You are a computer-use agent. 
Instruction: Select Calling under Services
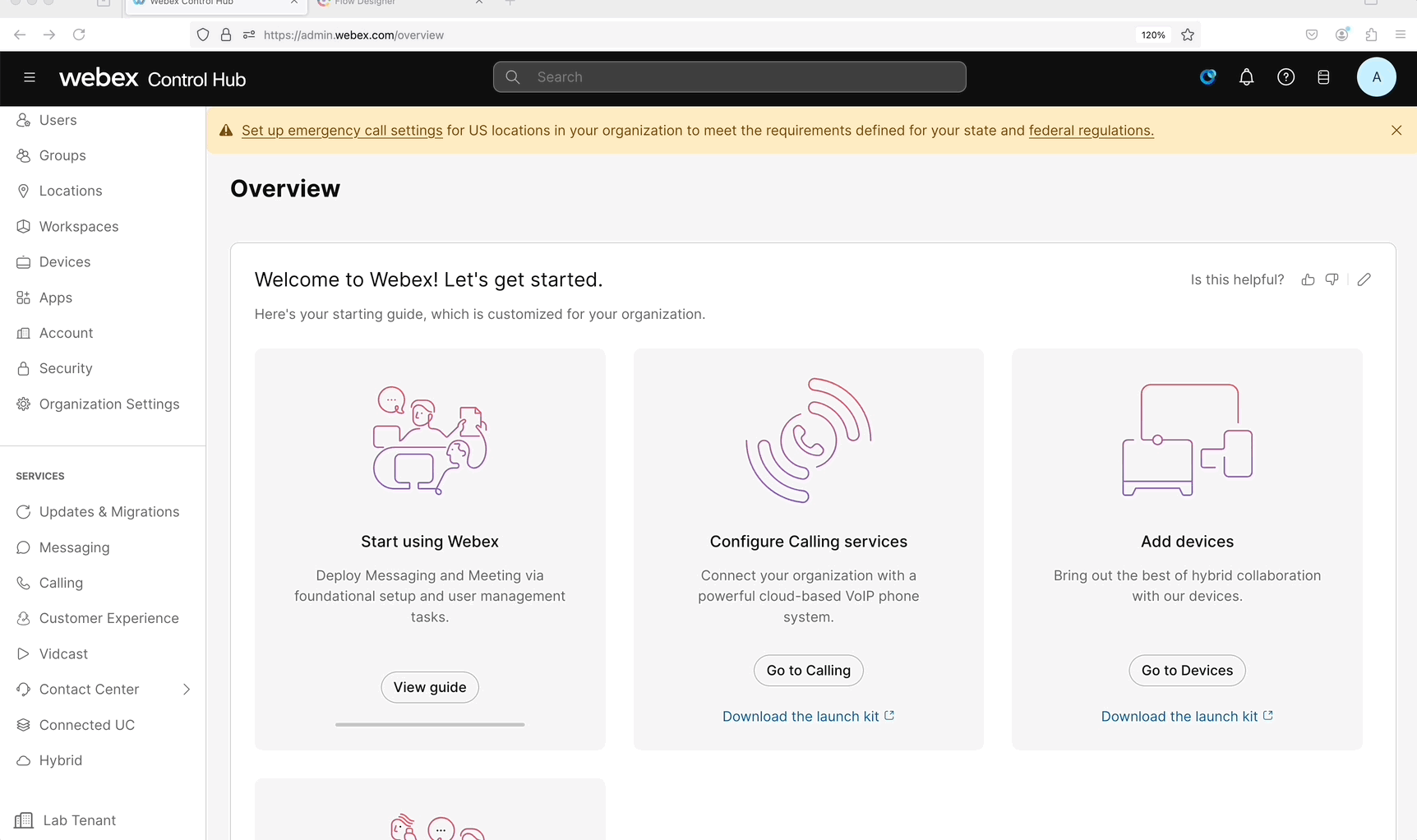pyautogui.click(x=61, y=583)
